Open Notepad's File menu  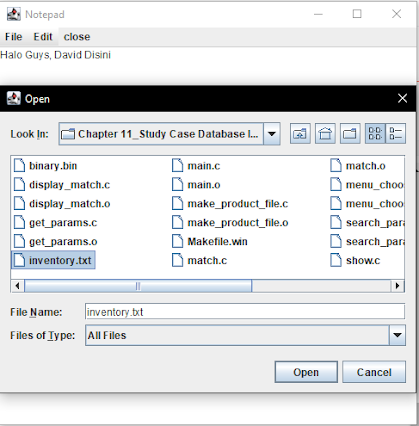click(14, 37)
